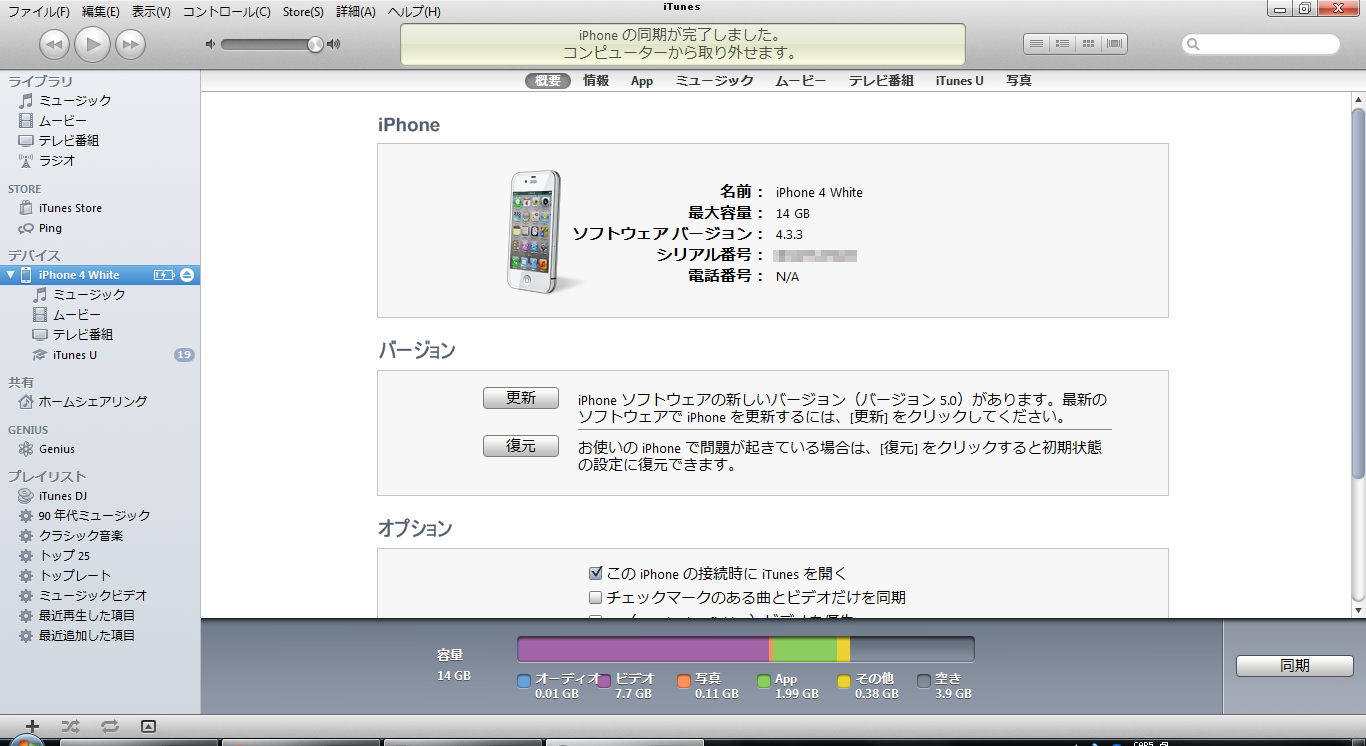
Task: Skip back to the previous track
Action: [x=54, y=44]
